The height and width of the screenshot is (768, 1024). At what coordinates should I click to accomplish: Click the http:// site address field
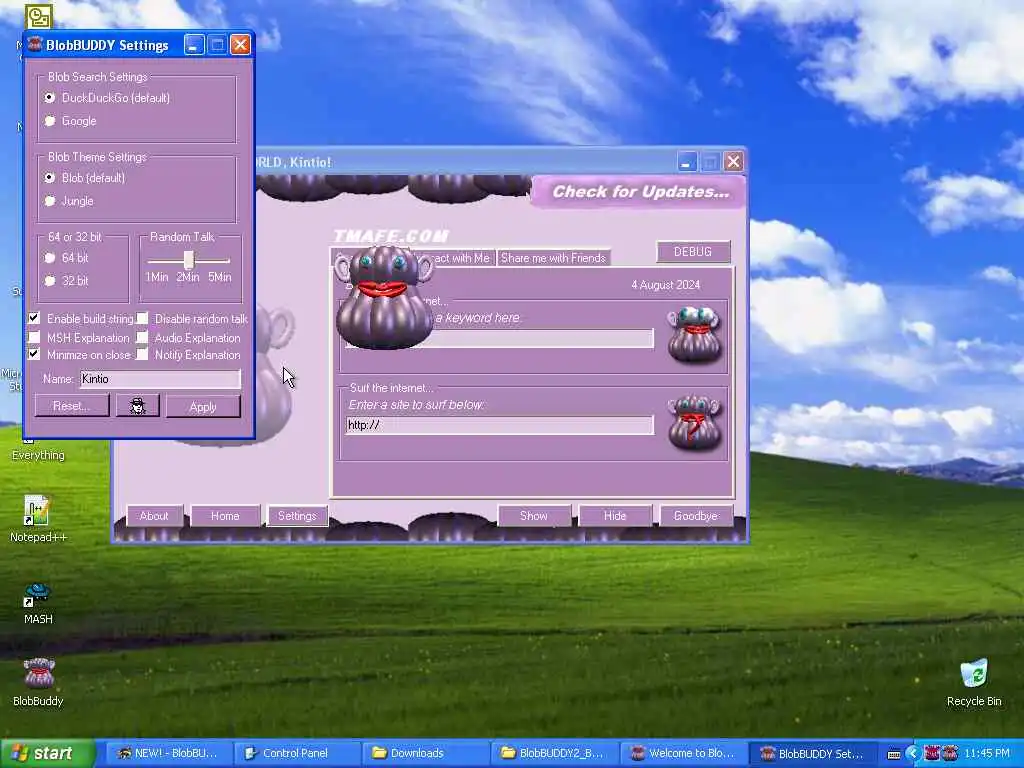[x=499, y=425]
